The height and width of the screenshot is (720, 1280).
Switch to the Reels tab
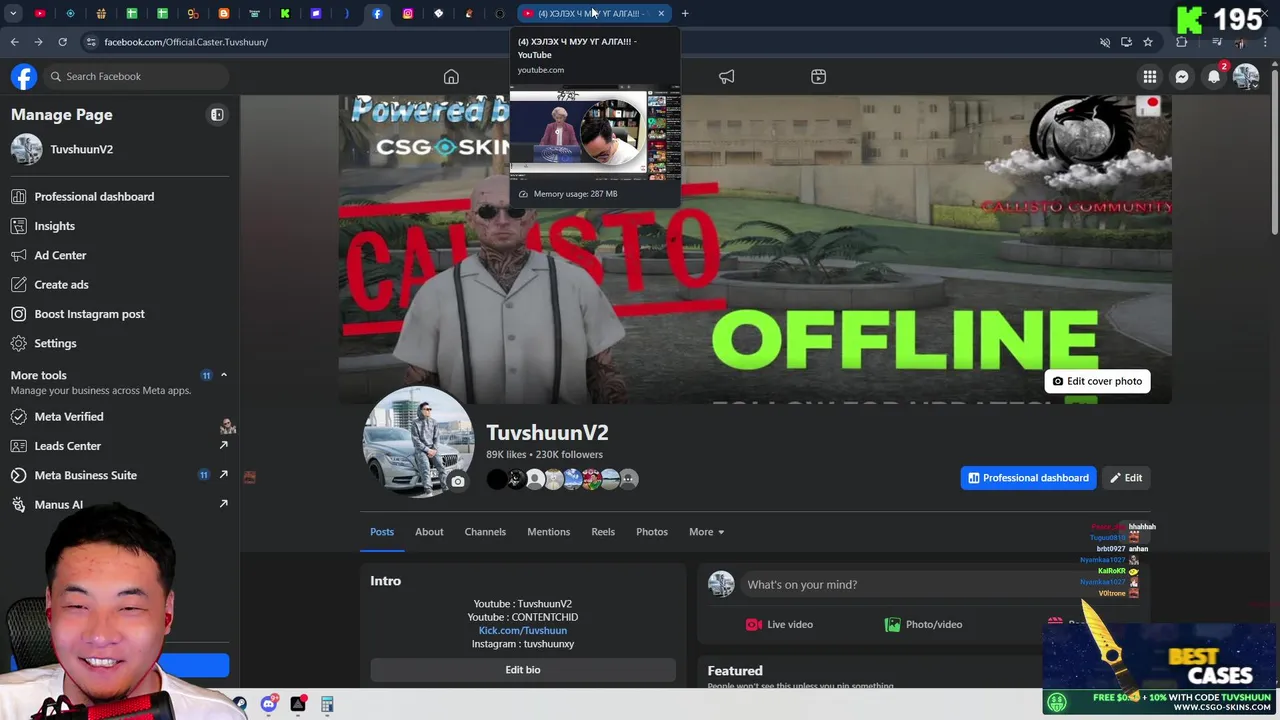coord(603,532)
